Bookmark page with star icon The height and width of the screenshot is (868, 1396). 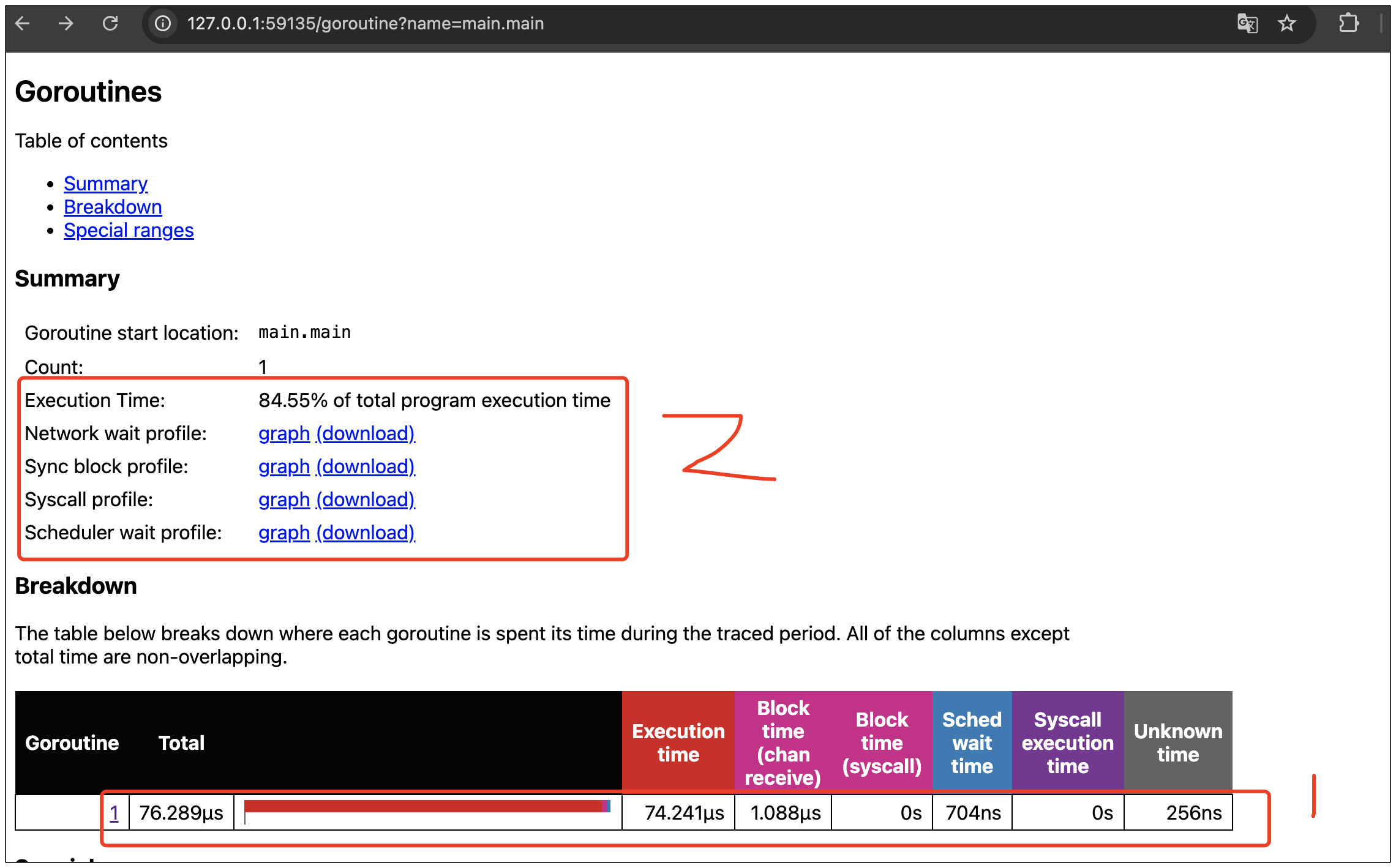click(1287, 23)
